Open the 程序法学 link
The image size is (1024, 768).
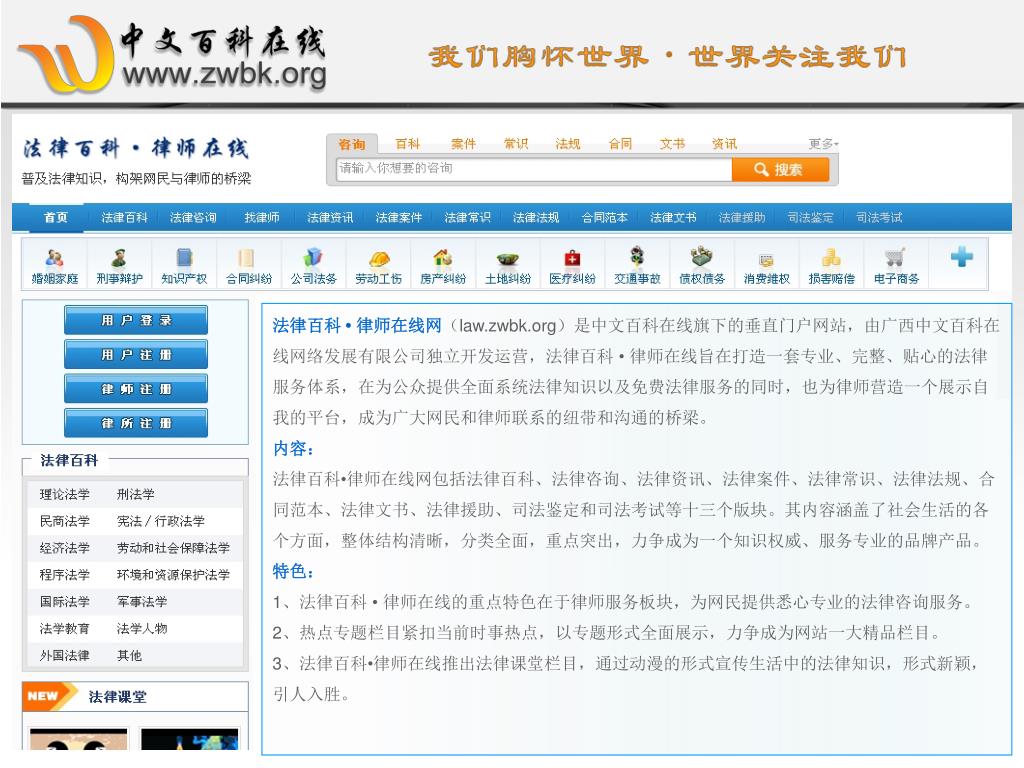click(65, 575)
